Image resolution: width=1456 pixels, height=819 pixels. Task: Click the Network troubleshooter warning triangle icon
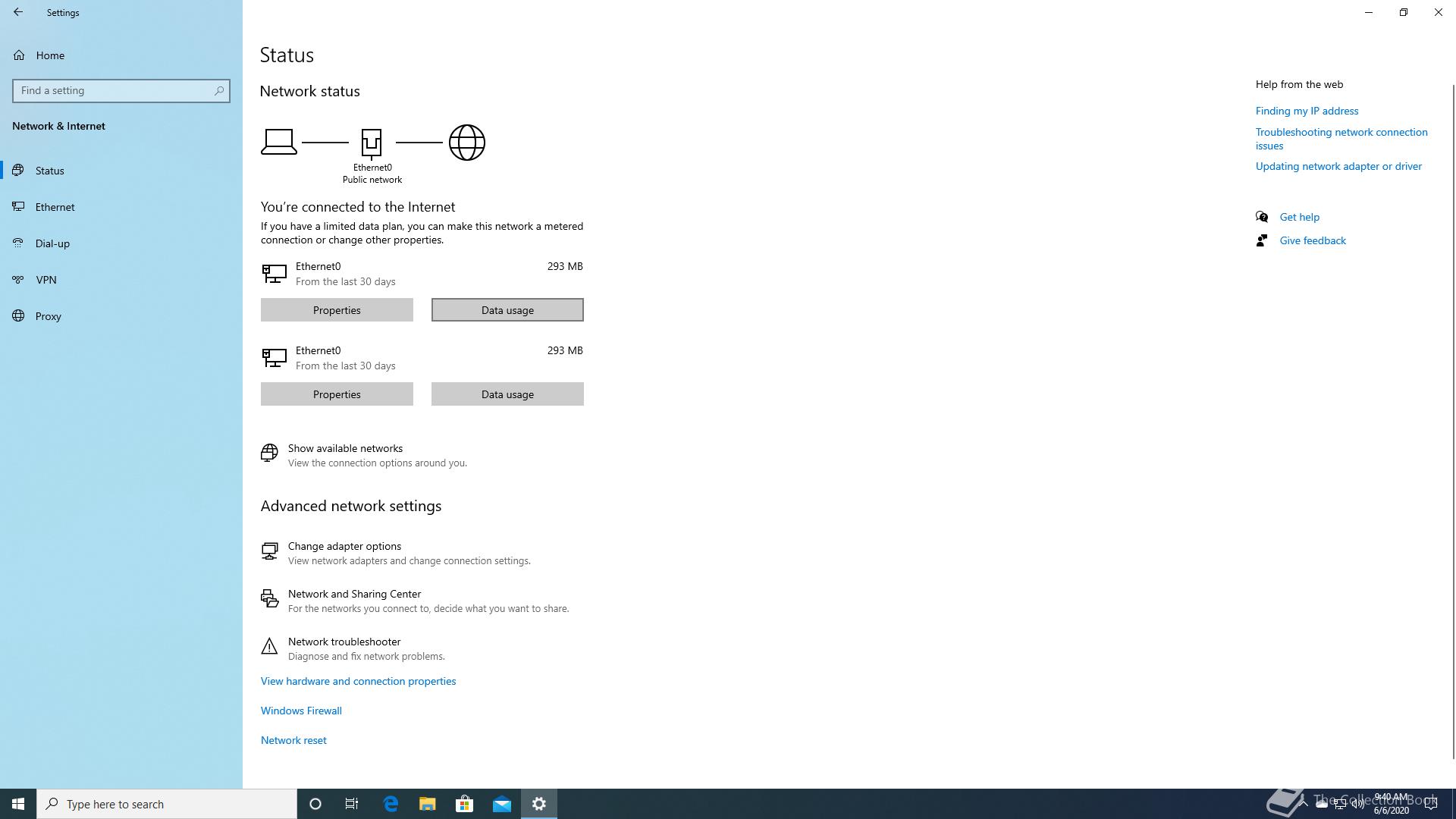pos(269,646)
